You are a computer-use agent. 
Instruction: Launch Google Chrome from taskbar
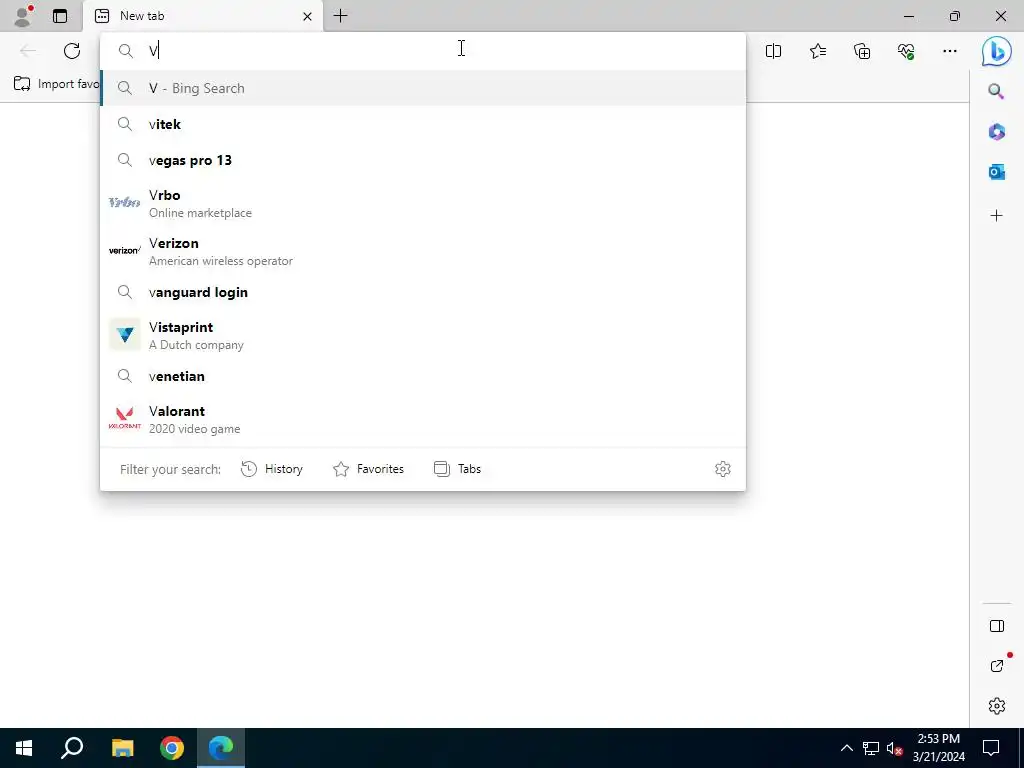coord(172,748)
